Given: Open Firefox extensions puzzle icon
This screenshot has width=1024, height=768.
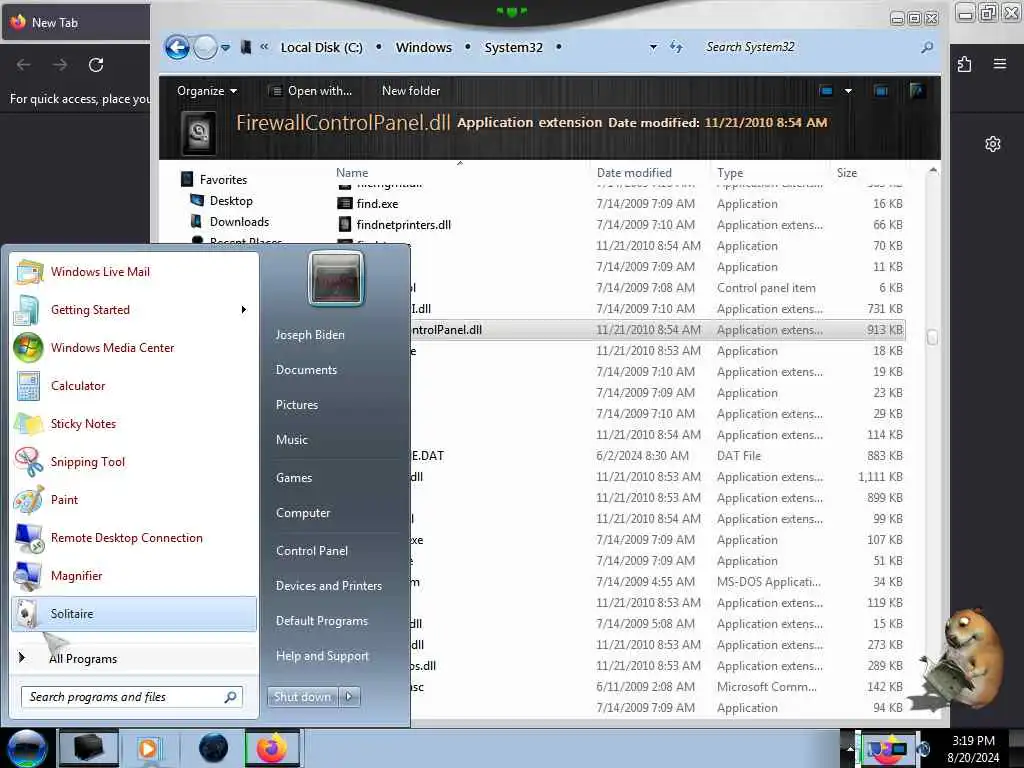Looking at the screenshot, I should click(965, 64).
